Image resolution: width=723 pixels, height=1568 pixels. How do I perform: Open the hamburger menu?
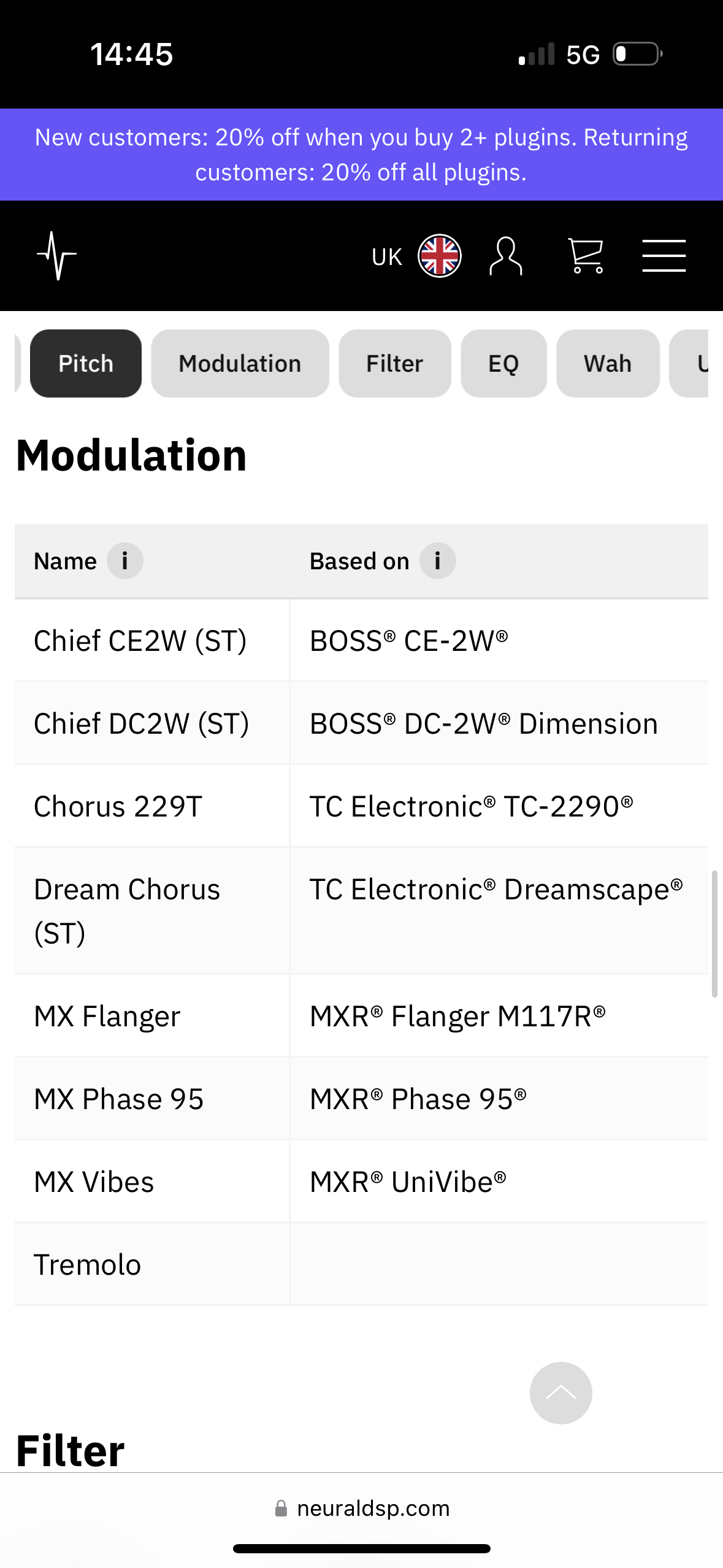click(664, 256)
